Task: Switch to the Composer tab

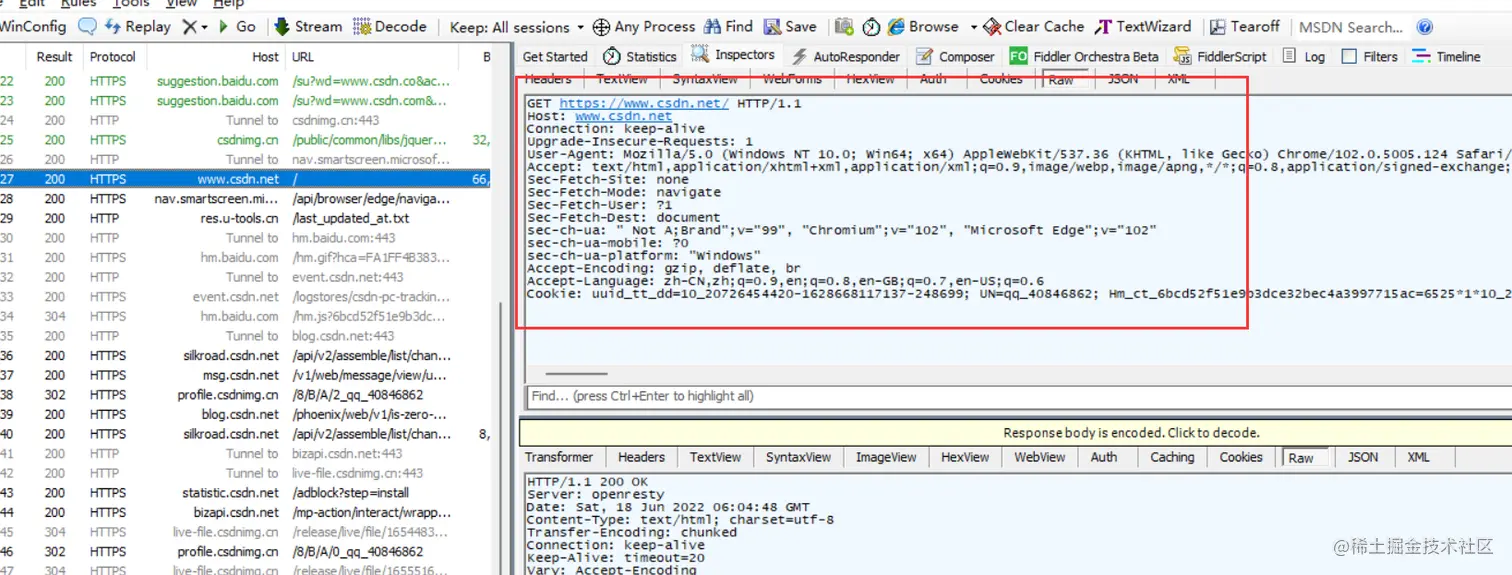Action: (955, 57)
